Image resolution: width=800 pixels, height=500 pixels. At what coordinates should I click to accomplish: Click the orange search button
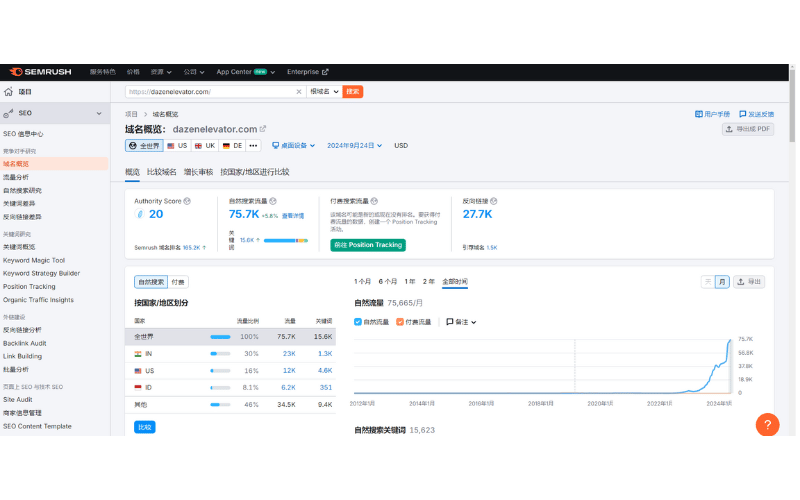[353, 92]
